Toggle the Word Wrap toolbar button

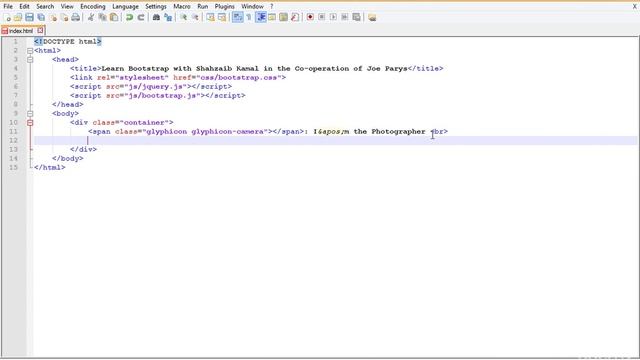[x=237, y=17]
